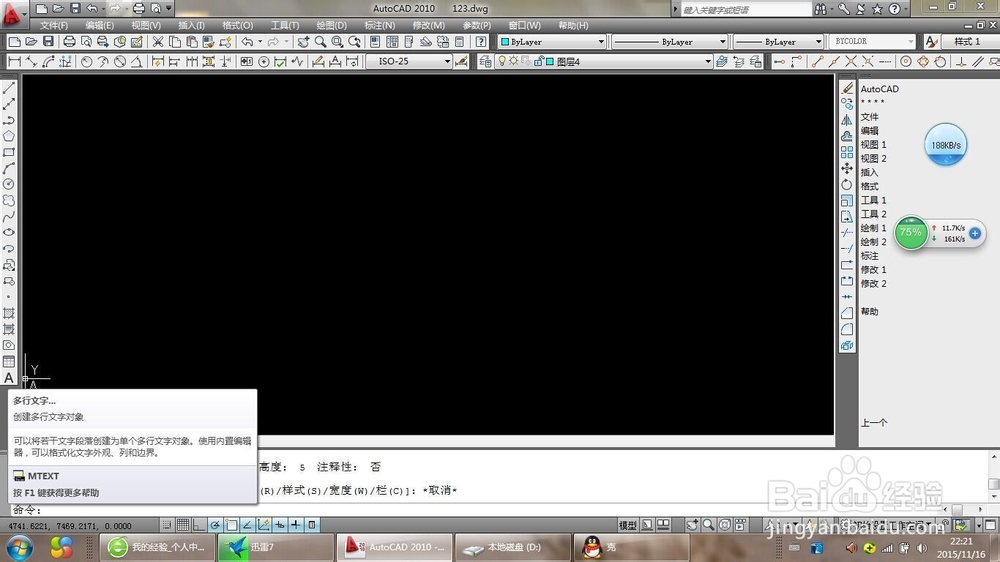Open the Layer Properties Manager icon
The image size is (1000, 562).
[x=485, y=62]
